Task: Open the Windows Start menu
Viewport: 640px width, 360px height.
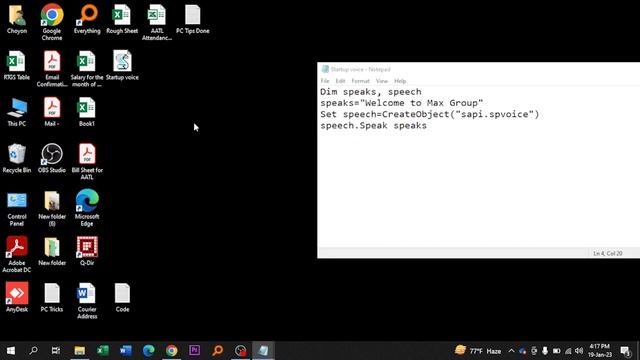Action: pyautogui.click(x=11, y=351)
